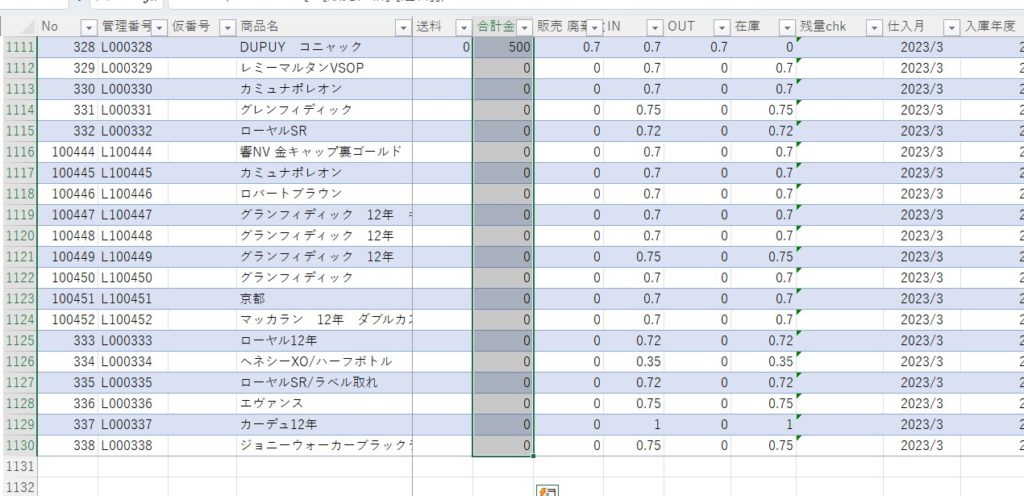Open the 残量chk filter dropdown
The height and width of the screenshot is (496, 1024).
[x=873, y=26]
